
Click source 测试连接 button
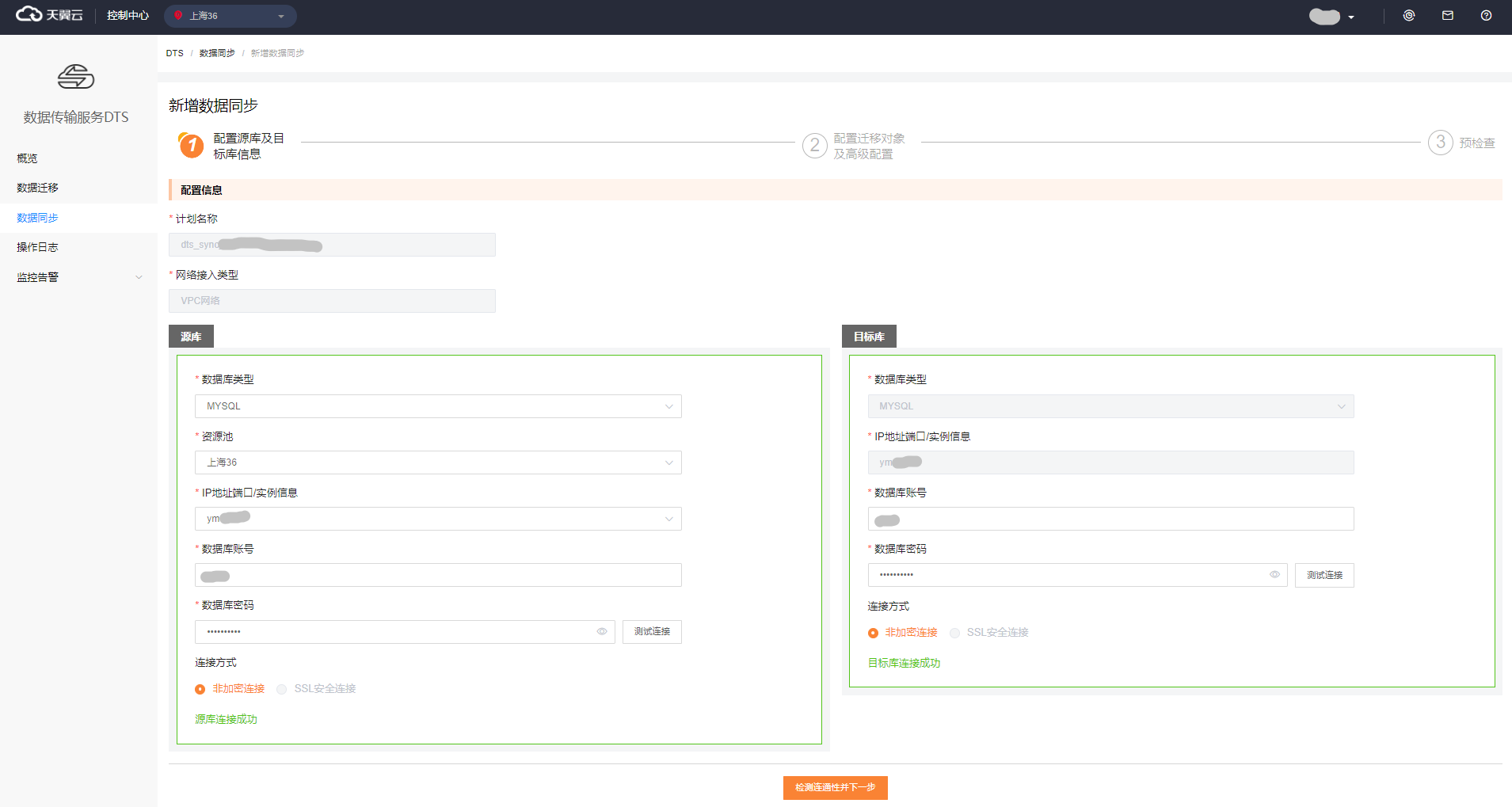click(x=651, y=632)
